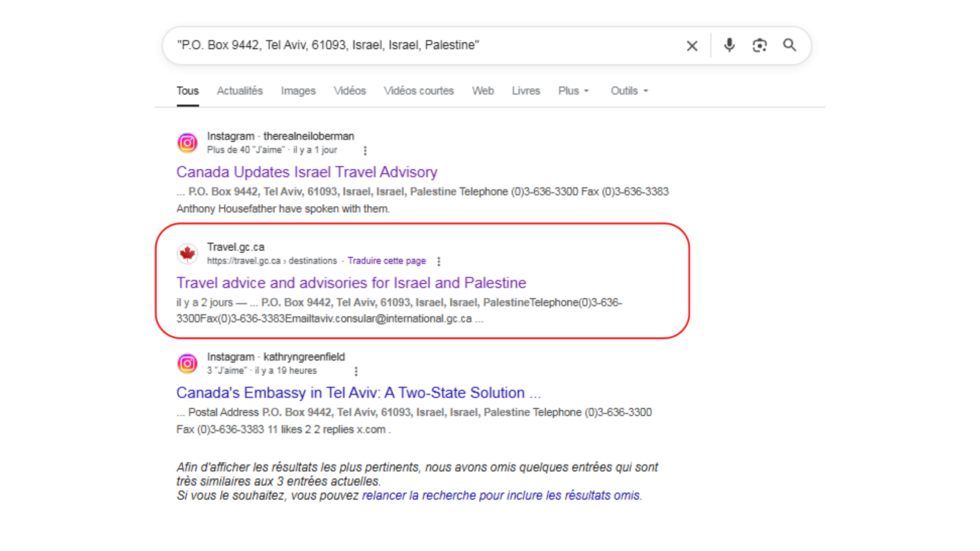Open Travel advice and advisories for Israel link
Screen dimensions: 980x551
tap(351, 283)
